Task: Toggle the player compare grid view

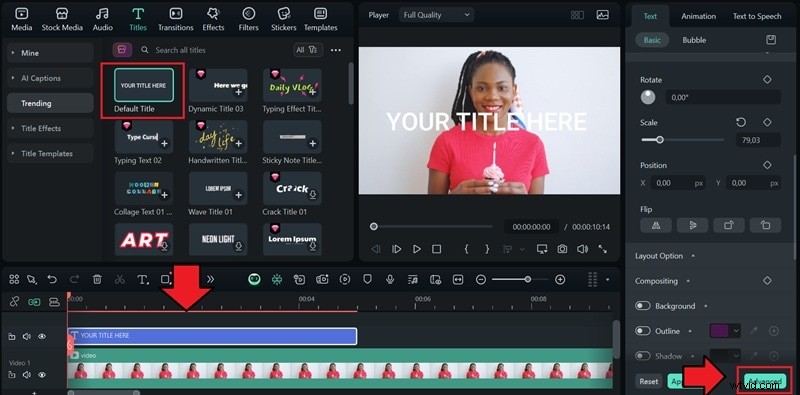Action: [x=577, y=15]
